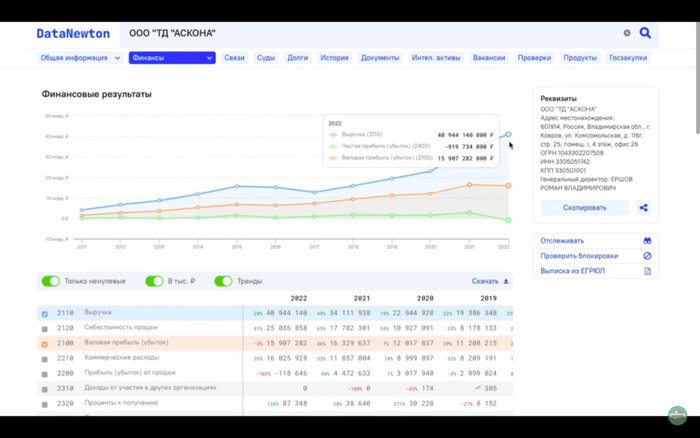Clear the search field with the X icon
Screen dimensions: 700x438
[x=627, y=33]
